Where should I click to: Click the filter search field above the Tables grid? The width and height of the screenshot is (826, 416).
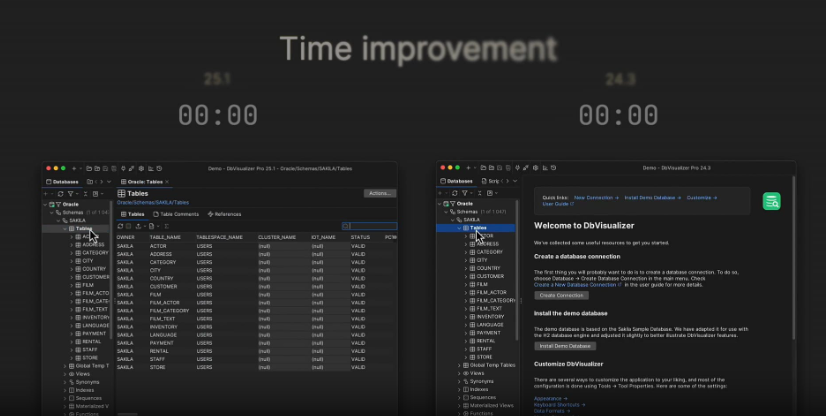pos(372,226)
